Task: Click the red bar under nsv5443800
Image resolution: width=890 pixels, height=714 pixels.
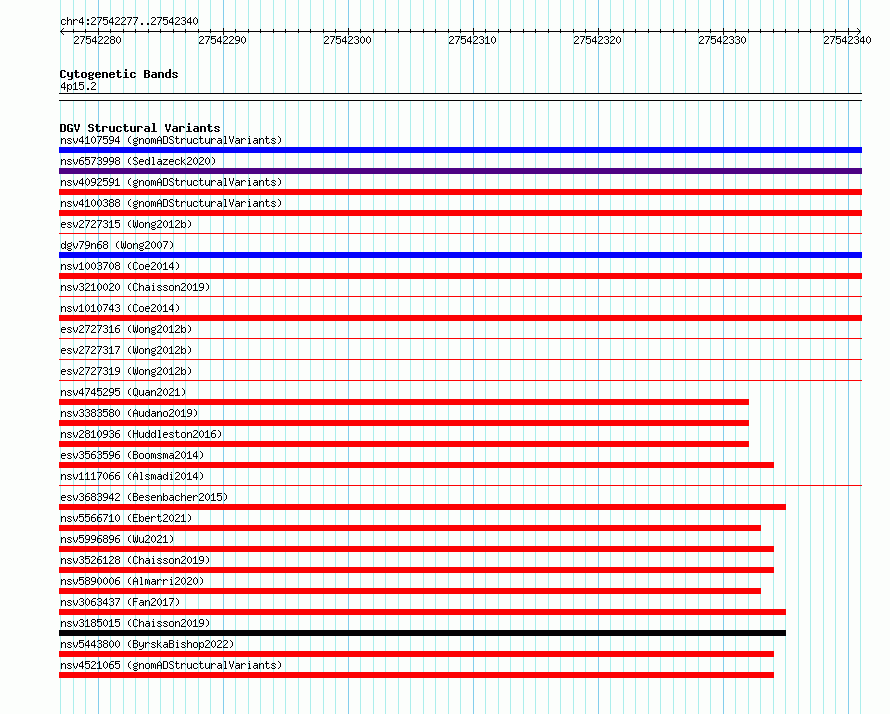Action: (417, 654)
